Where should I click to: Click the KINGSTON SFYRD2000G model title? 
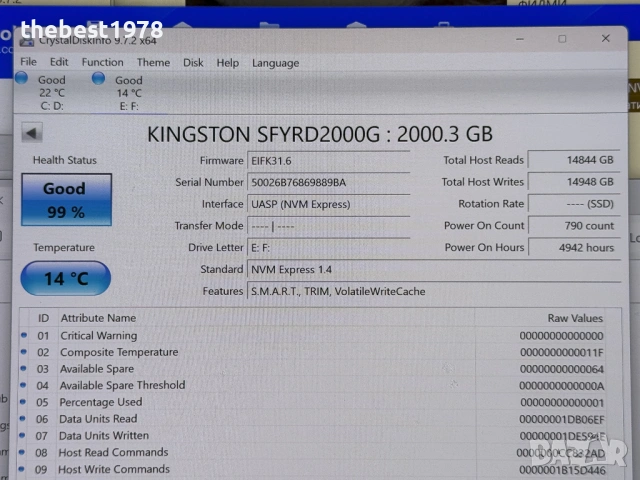click(x=320, y=134)
